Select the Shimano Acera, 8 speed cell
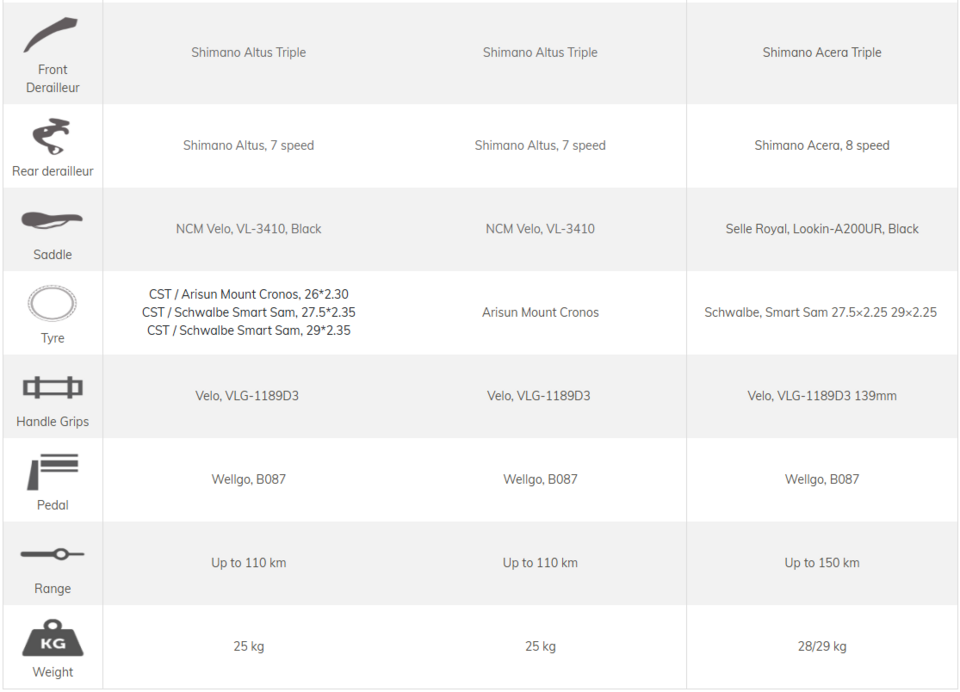 click(822, 146)
